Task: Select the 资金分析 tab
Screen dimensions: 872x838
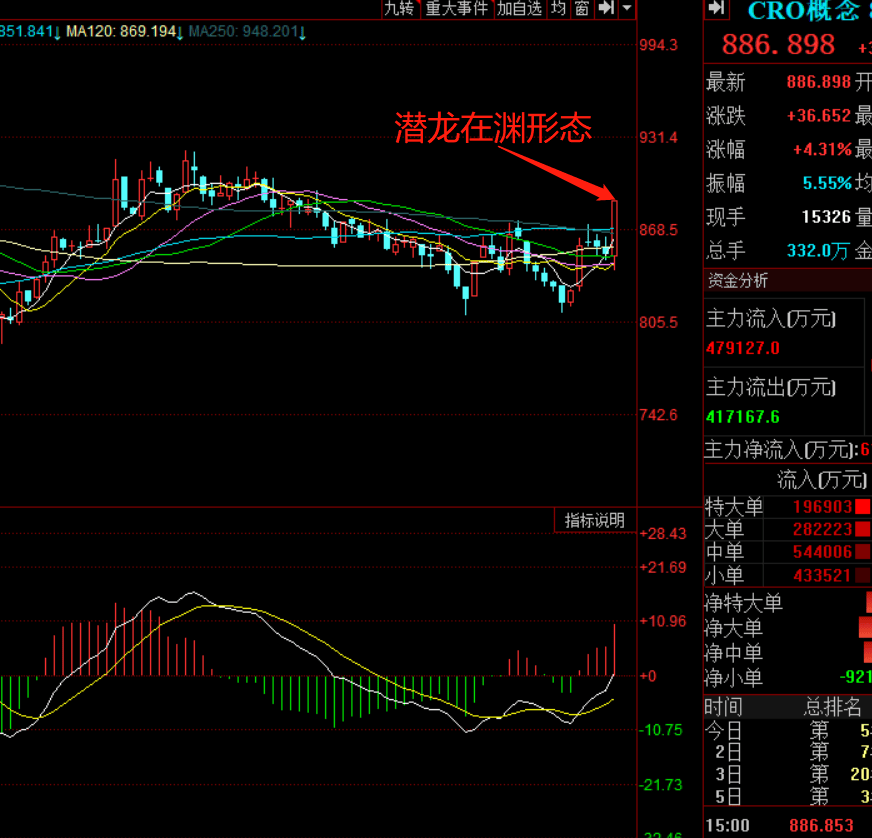Action: pyautogui.click(x=738, y=280)
